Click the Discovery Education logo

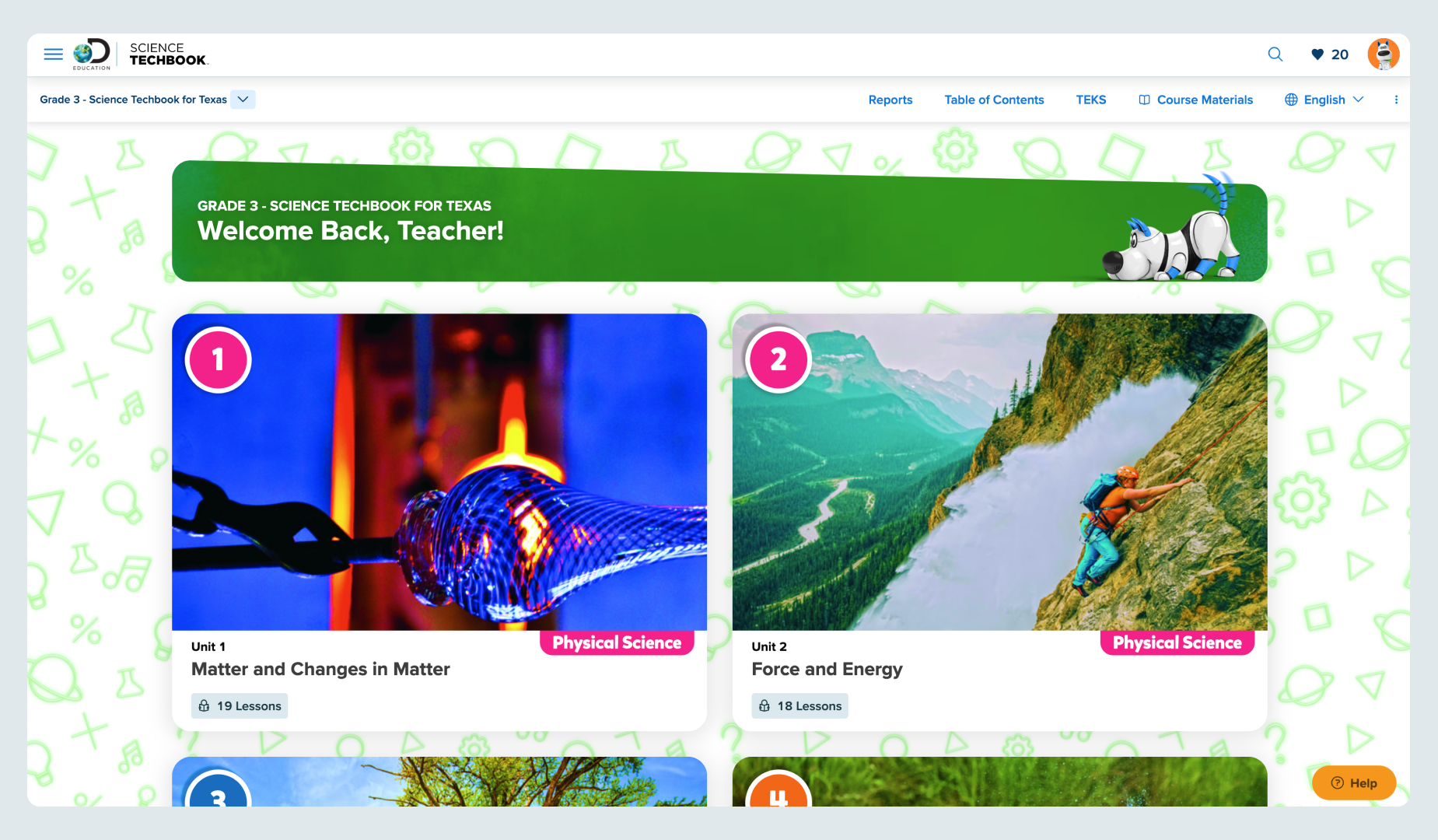point(92,54)
